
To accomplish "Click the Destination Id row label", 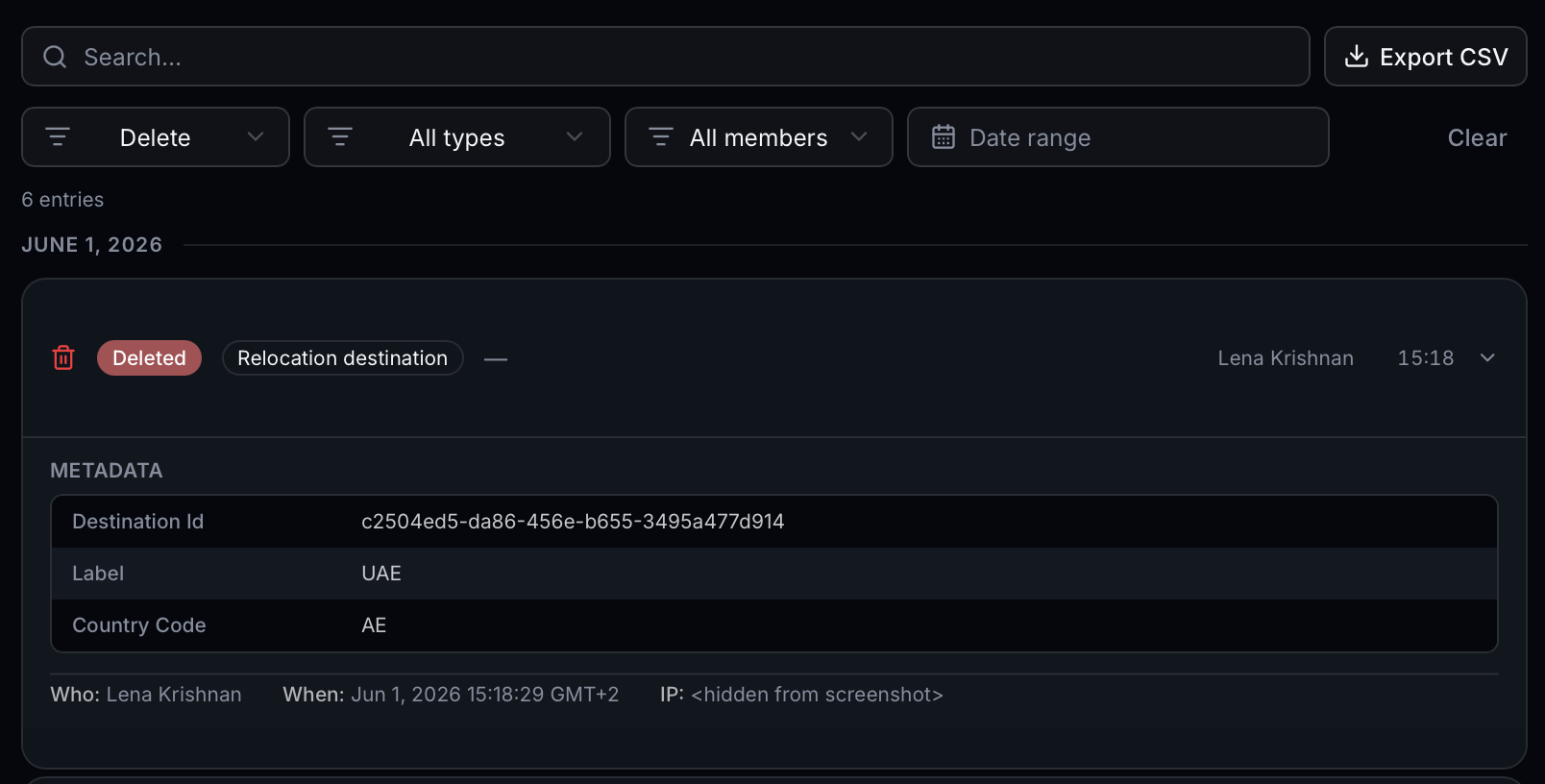I will [x=138, y=521].
